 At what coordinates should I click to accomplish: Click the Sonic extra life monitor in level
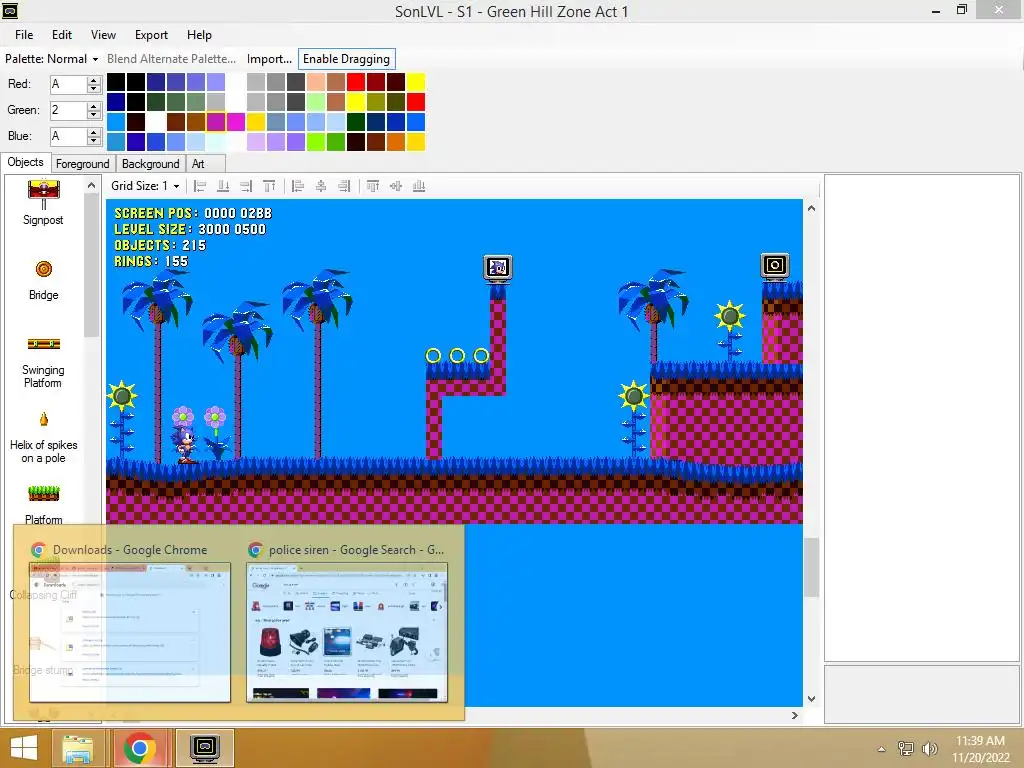(498, 268)
